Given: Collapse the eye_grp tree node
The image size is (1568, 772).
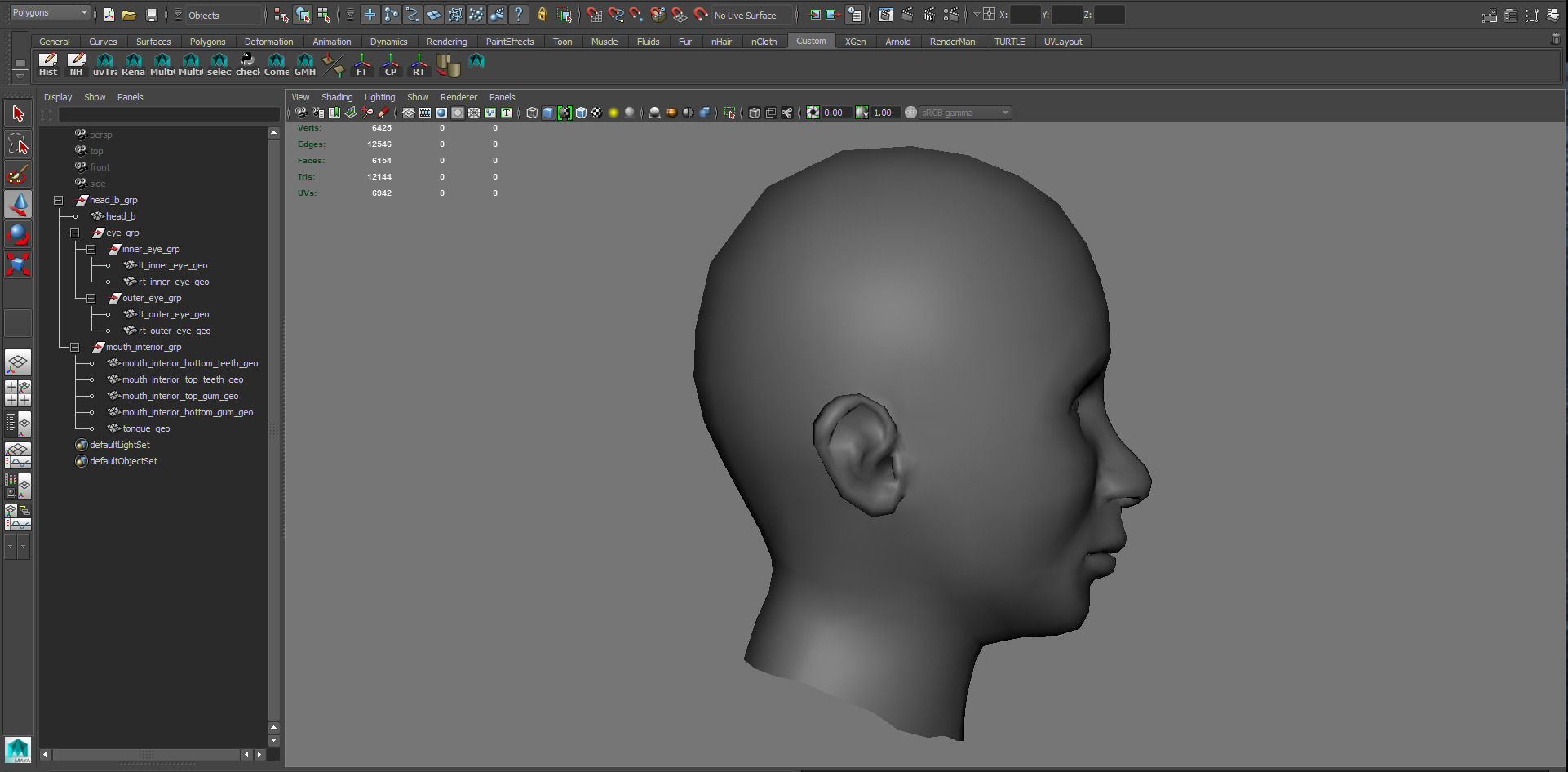Looking at the screenshot, I should pos(75,233).
